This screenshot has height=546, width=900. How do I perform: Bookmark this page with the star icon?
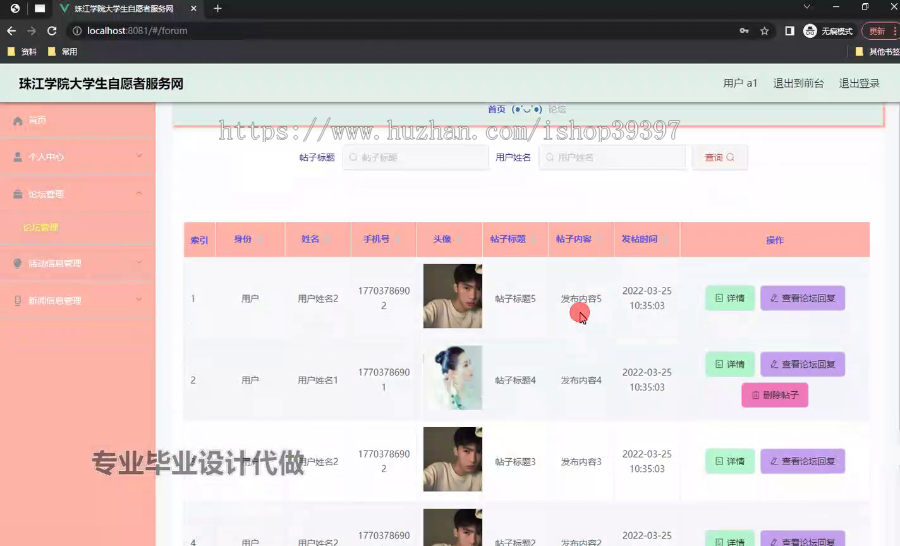tap(765, 31)
